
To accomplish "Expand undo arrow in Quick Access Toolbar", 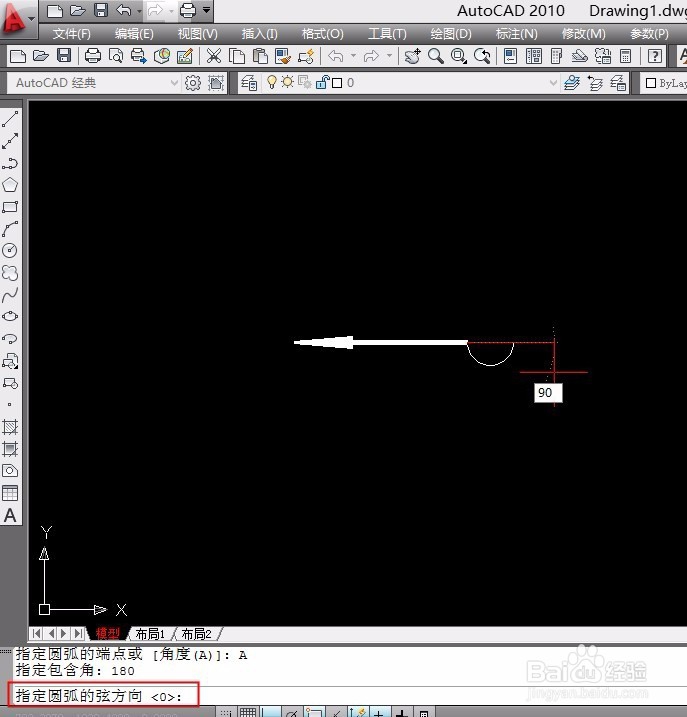I will [x=139, y=10].
